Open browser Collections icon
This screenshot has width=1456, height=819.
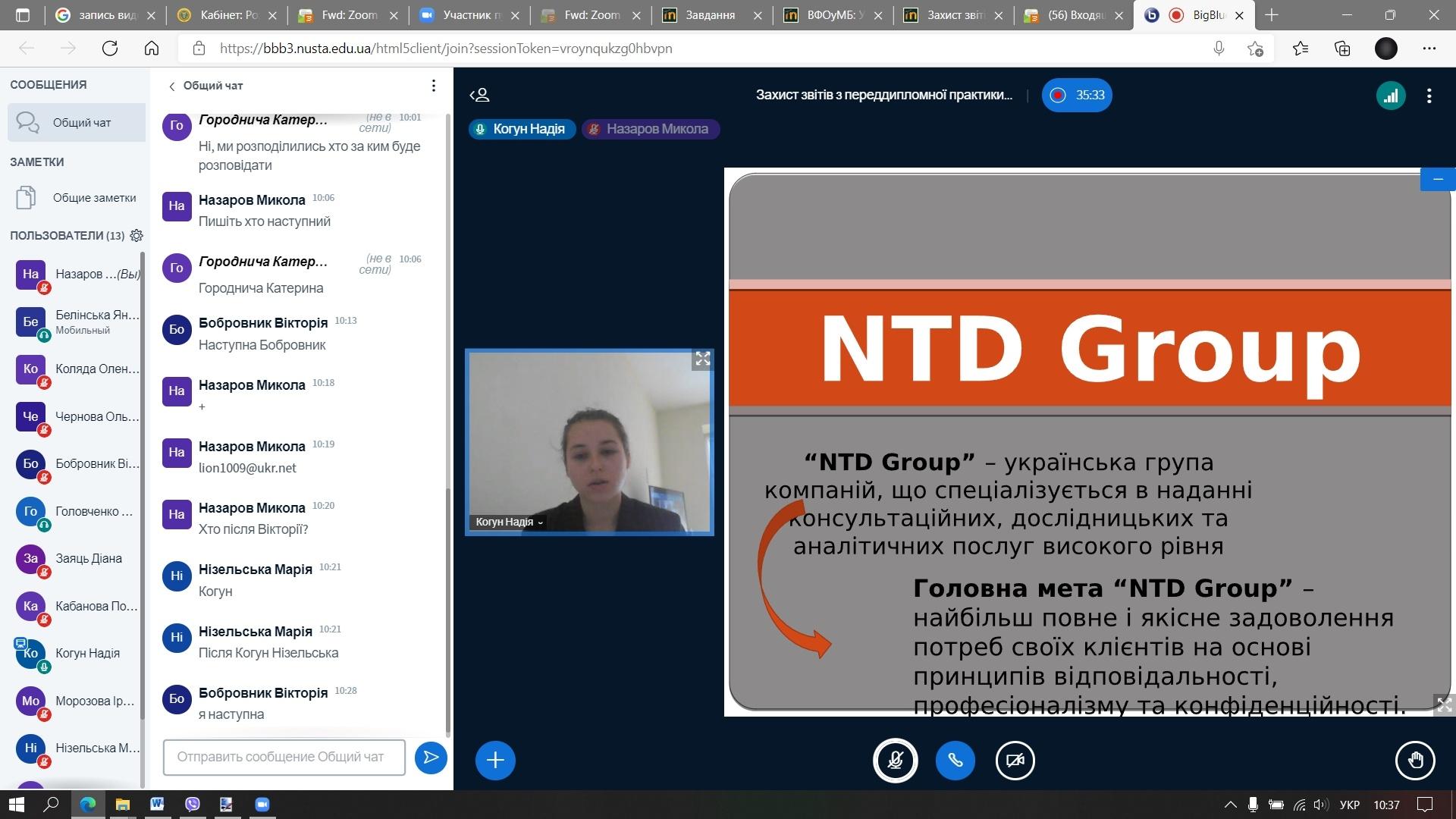click(1342, 49)
